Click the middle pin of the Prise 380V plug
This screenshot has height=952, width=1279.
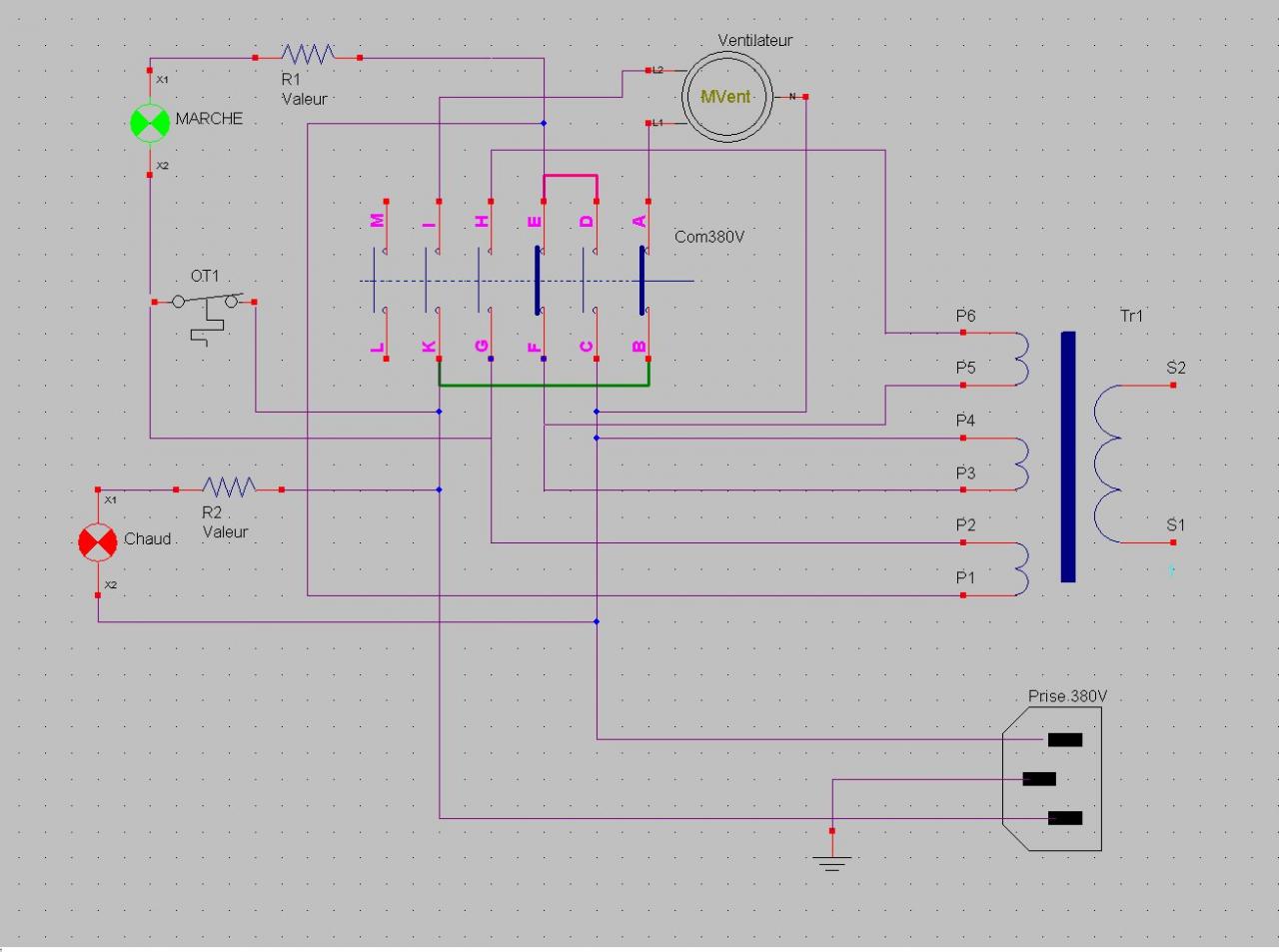point(1039,779)
